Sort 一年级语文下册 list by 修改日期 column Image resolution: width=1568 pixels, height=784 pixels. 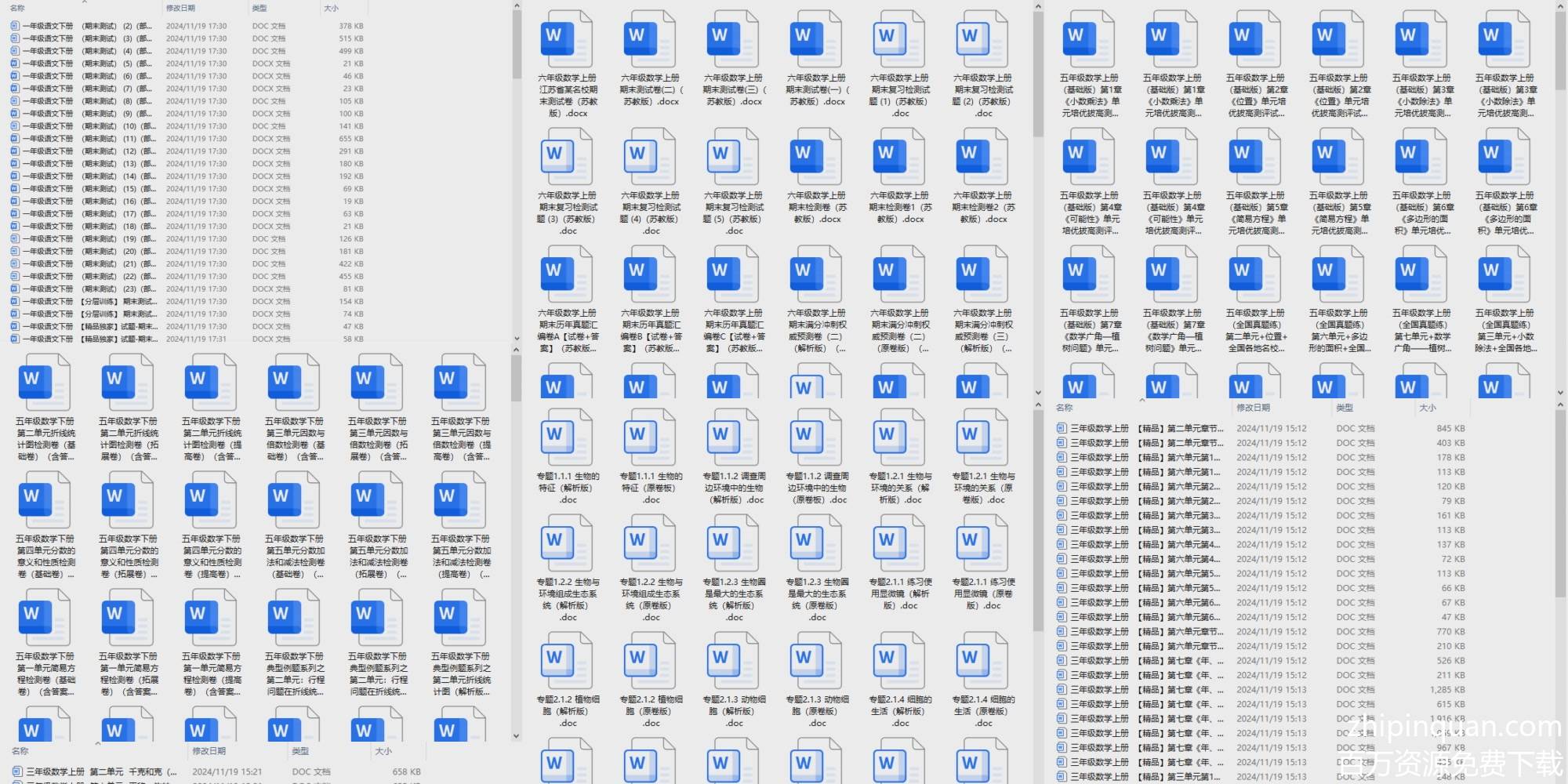point(180,8)
